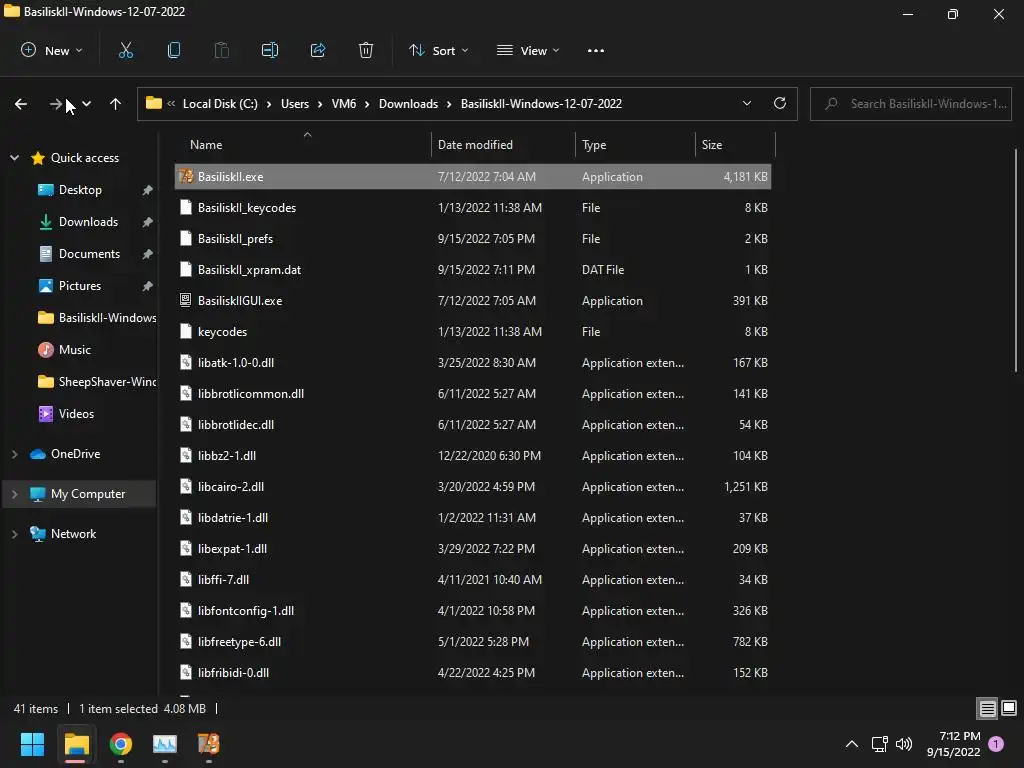Click the BasiliskII.exe application icon
1024x768 pixels.
click(186, 176)
